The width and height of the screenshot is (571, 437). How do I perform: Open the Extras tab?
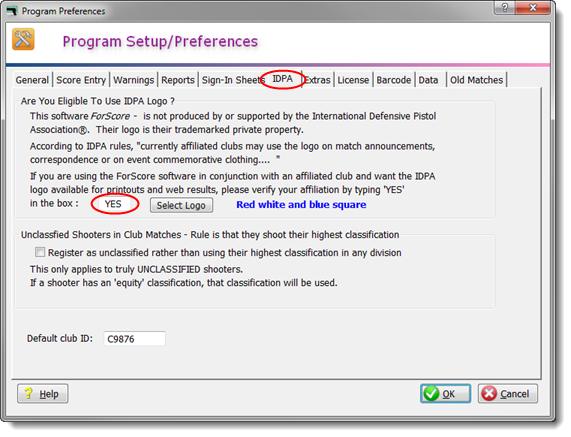[x=317, y=80]
